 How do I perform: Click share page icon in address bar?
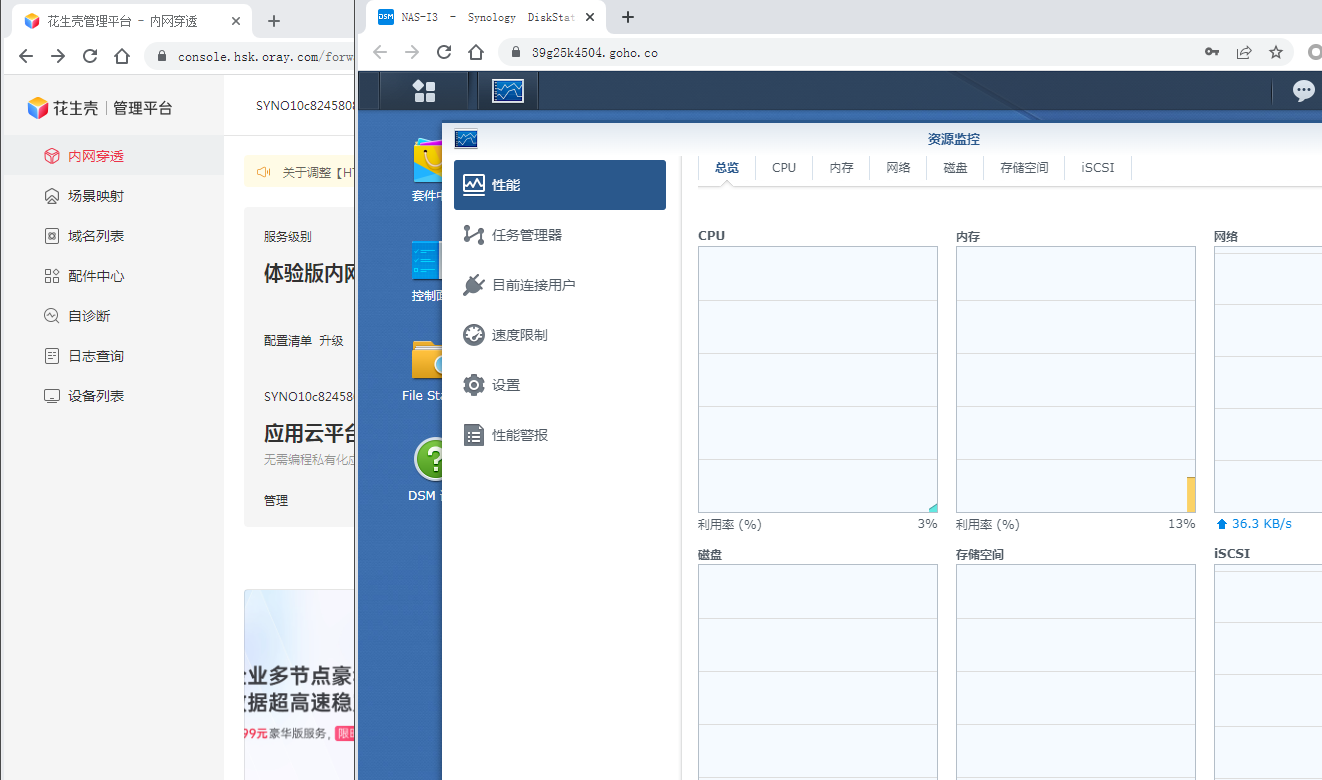click(1244, 52)
